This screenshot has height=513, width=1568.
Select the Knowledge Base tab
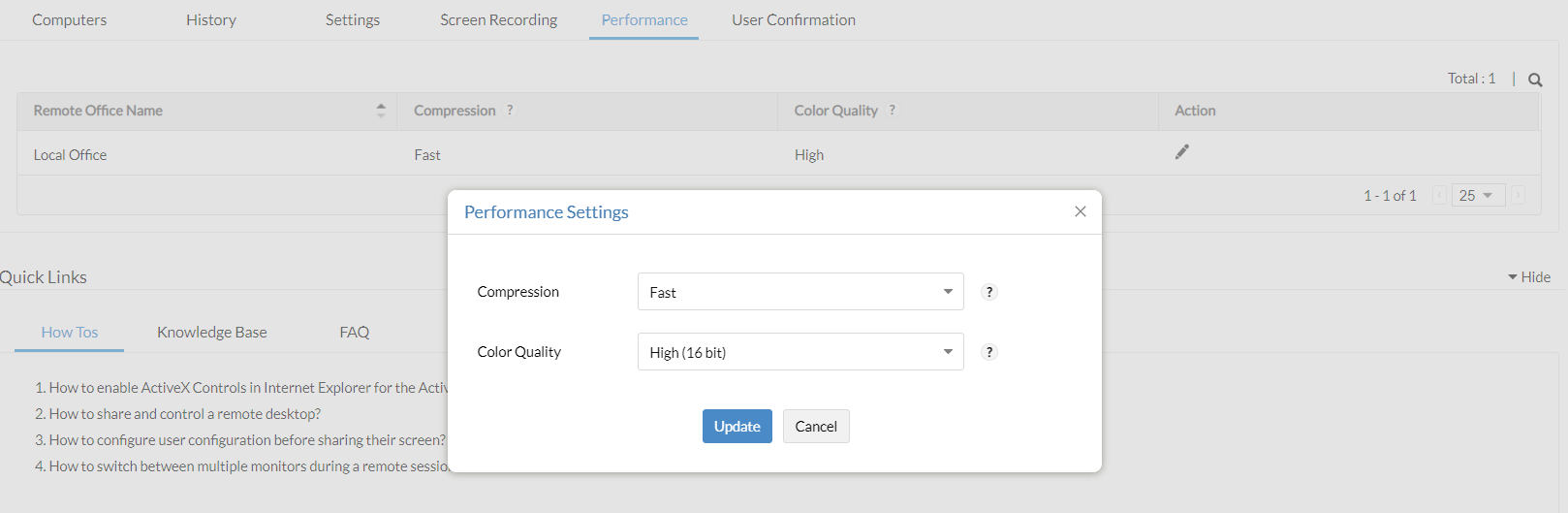[211, 333]
